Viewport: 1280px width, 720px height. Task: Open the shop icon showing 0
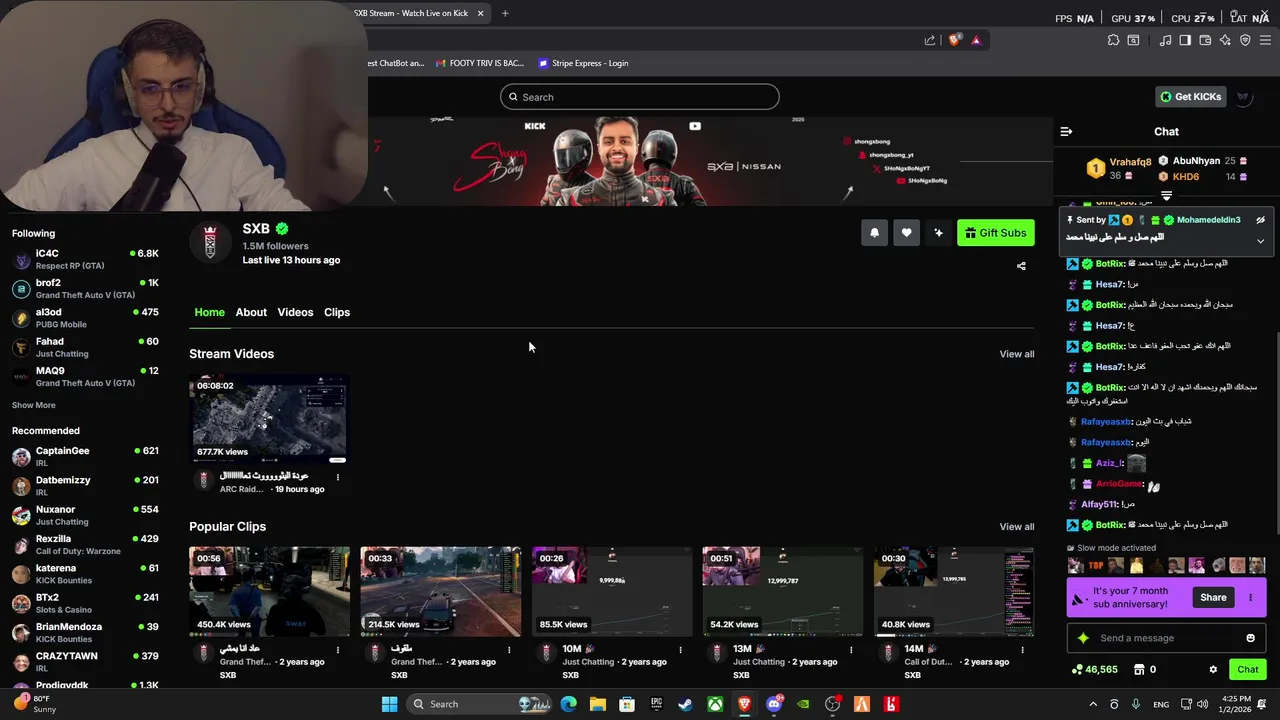tap(1138, 670)
